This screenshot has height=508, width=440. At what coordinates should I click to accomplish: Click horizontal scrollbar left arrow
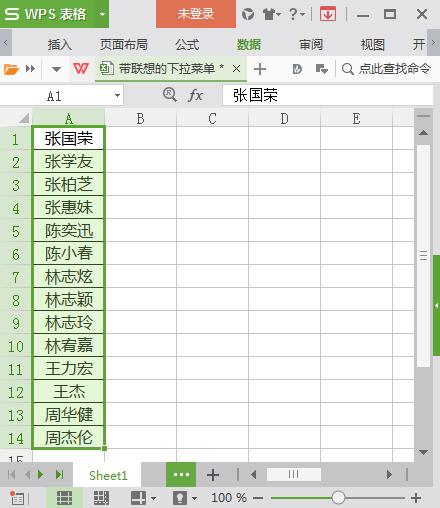[x=254, y=474]
